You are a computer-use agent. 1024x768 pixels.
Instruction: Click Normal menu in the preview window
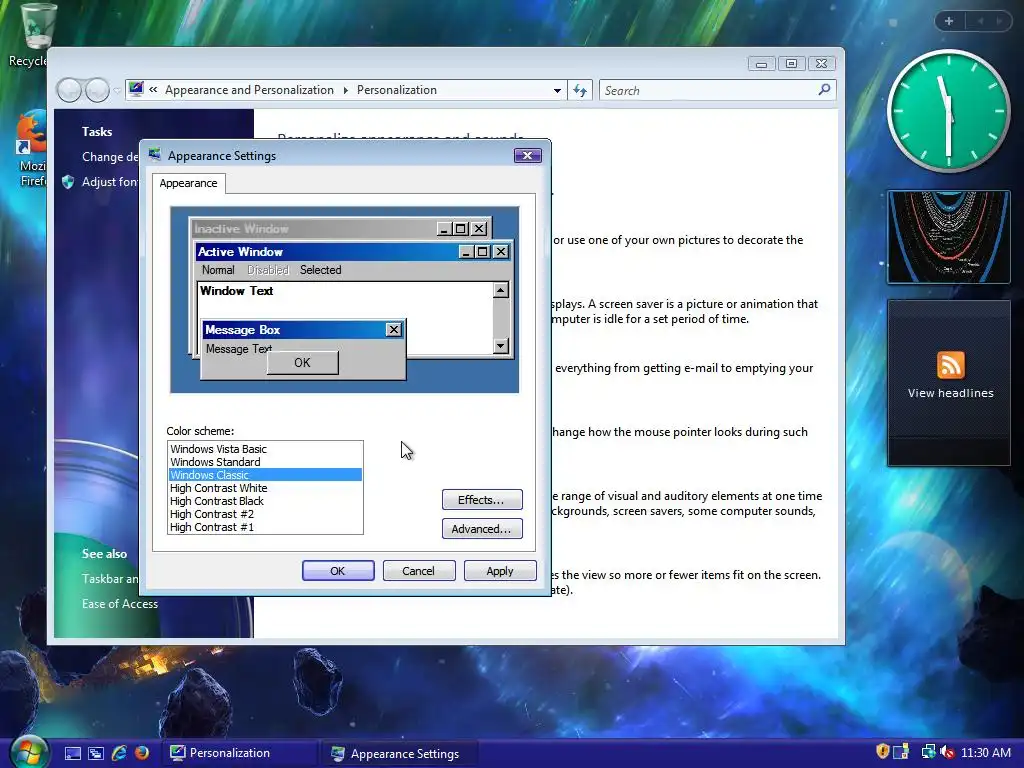click(217, 270)
